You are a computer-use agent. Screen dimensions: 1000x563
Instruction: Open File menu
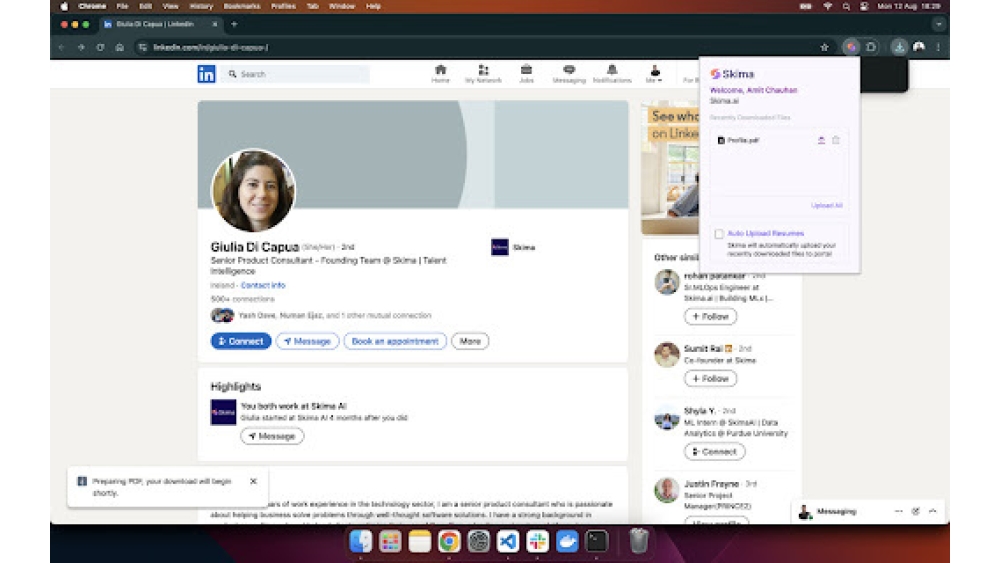click(122, 6)
